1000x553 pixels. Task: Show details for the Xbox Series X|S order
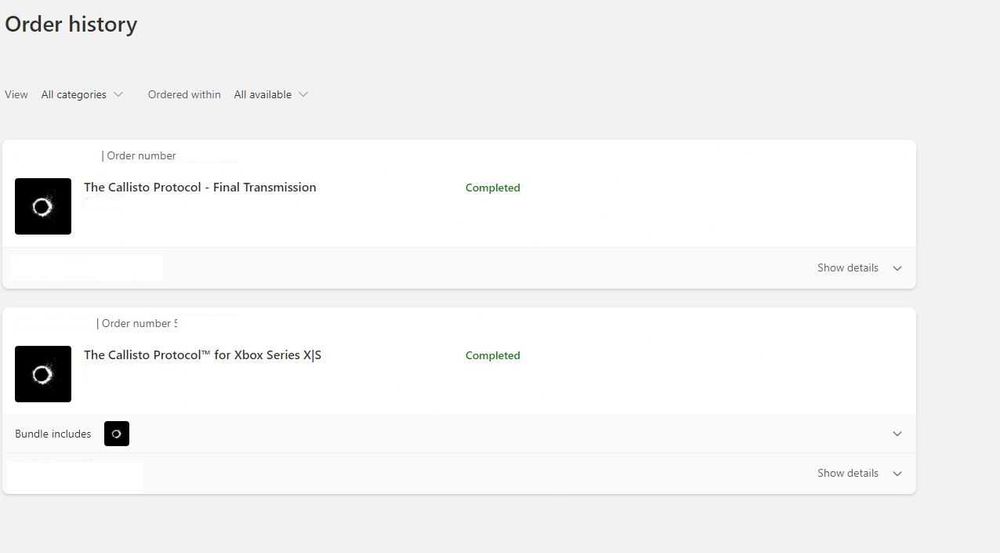848,473
